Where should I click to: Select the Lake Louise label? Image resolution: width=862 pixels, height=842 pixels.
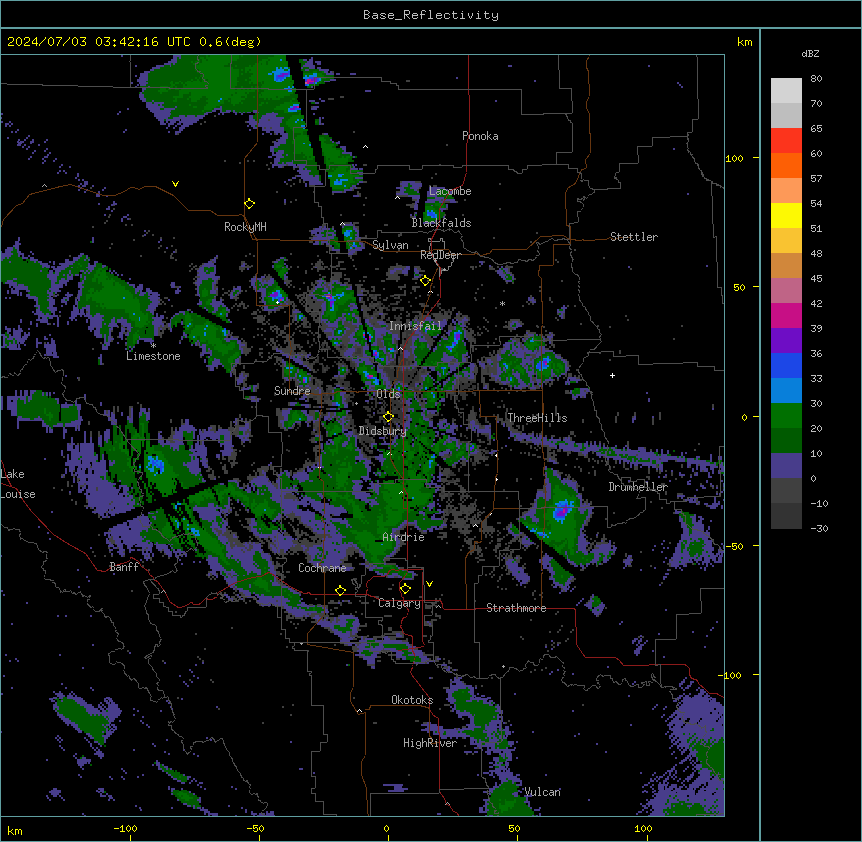point(18,484)
